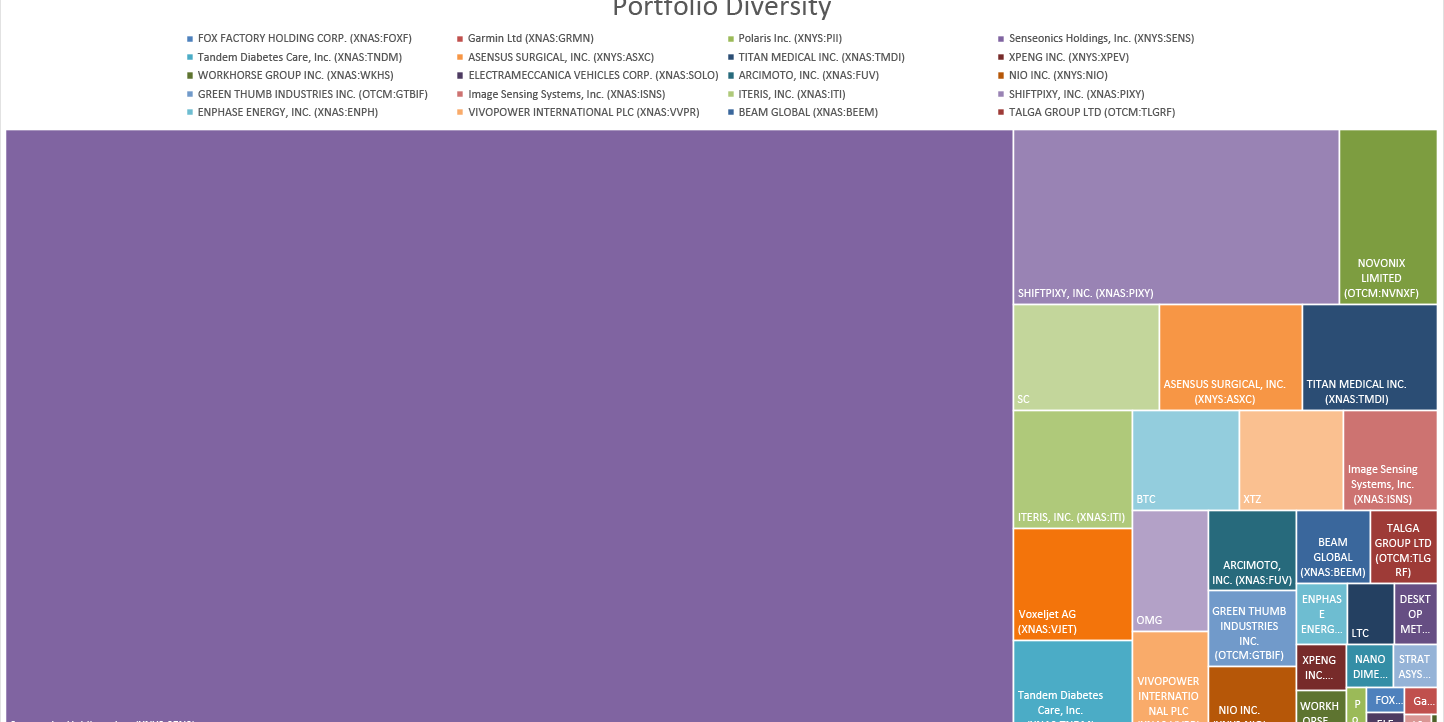1444x722 pixels.
Task: Click the BTC tile in the treemap
Action: point(1185,460)
